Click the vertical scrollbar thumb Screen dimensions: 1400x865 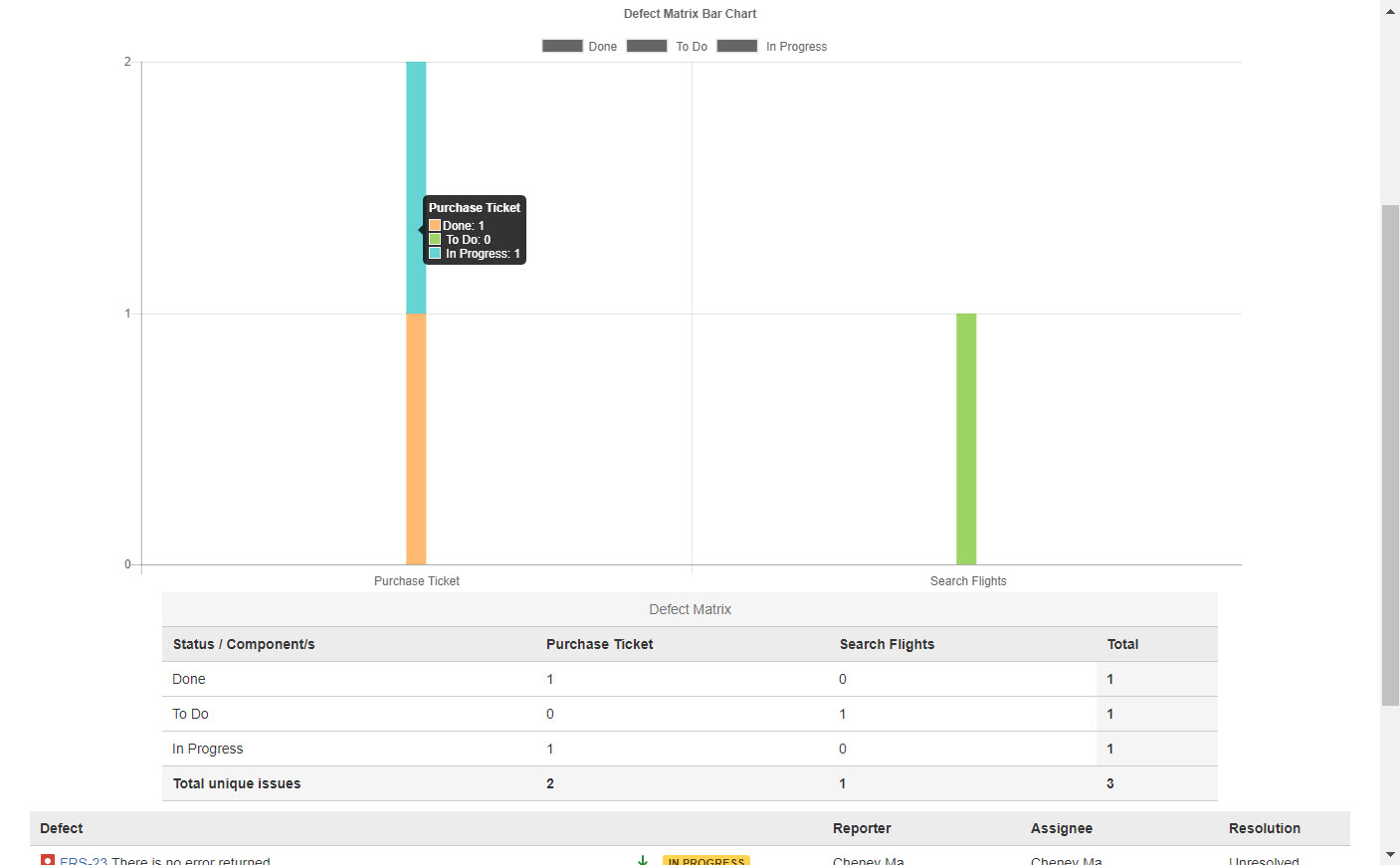(x=1390, y=454)
